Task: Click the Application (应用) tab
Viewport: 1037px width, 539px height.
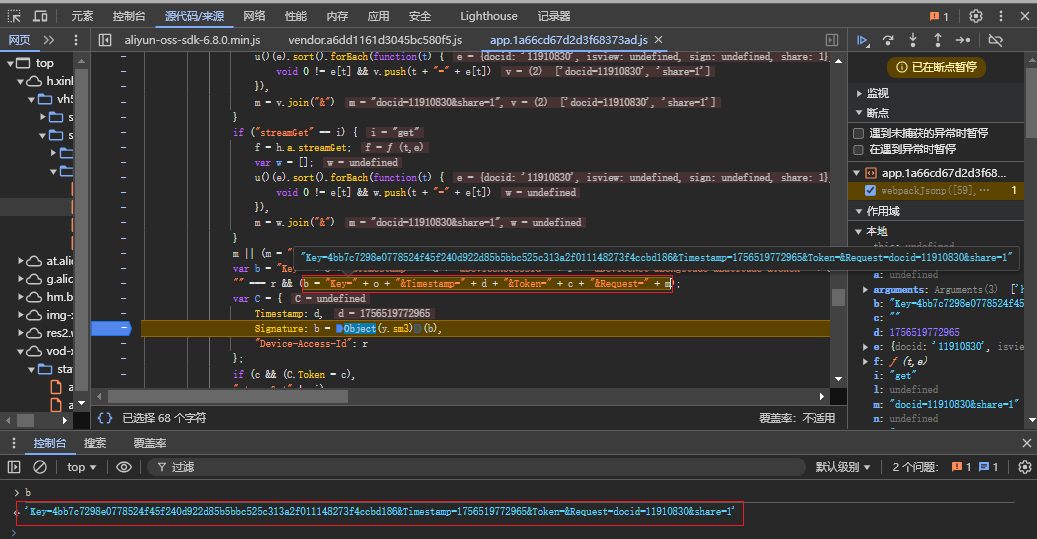Action: [378, 16]
